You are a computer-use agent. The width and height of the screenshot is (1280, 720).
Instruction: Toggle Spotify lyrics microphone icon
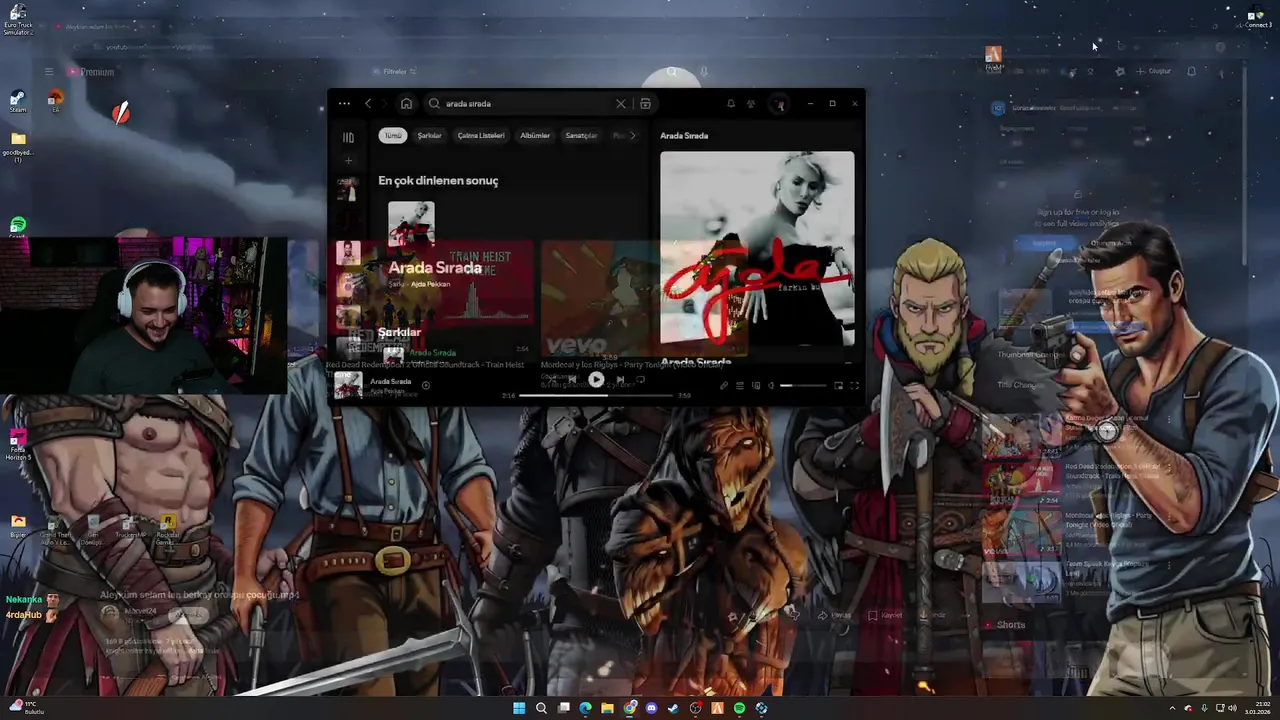[724, 385]
